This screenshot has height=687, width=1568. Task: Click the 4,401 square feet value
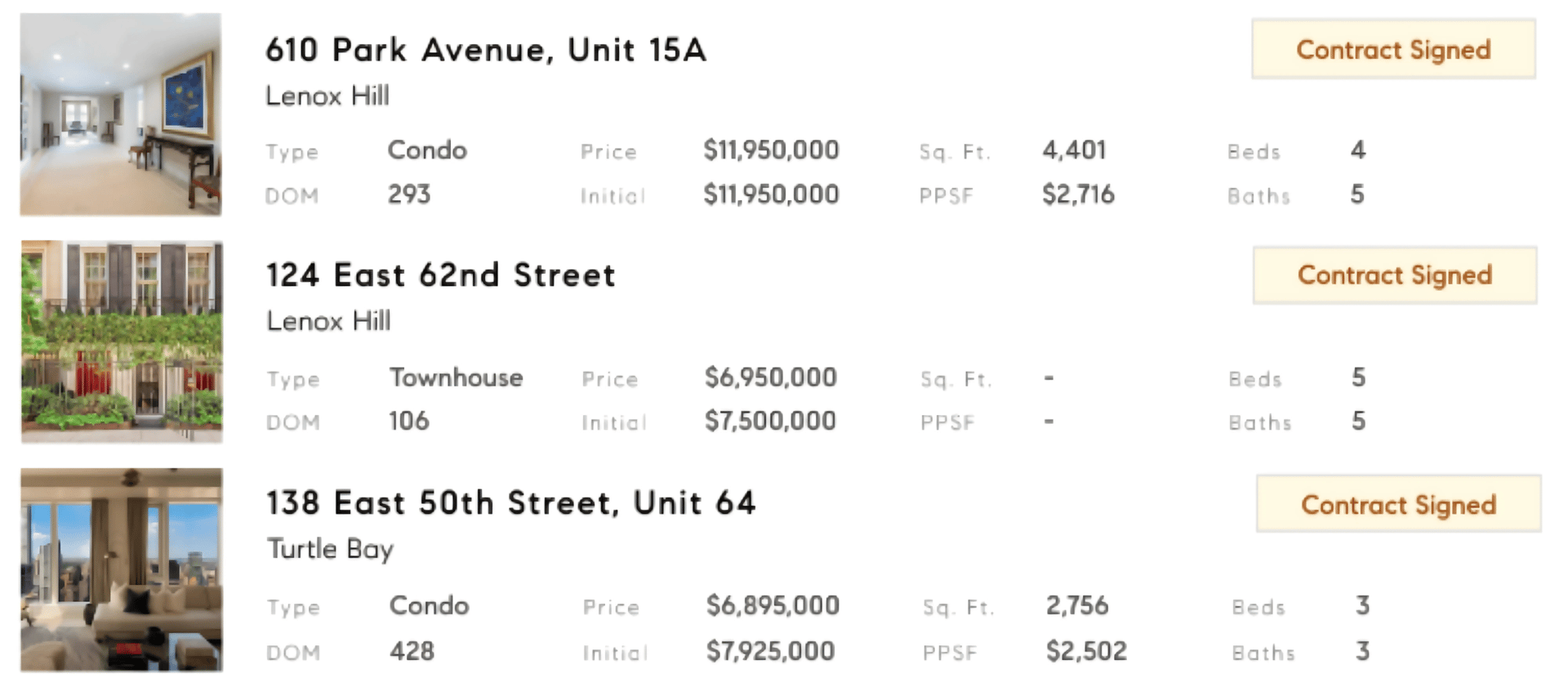point(1074,150)
